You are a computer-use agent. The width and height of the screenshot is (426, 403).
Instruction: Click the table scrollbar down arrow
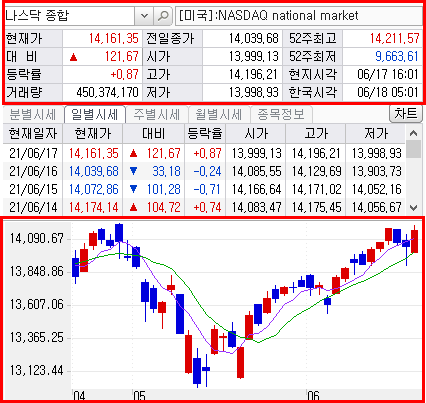(414, 207)
